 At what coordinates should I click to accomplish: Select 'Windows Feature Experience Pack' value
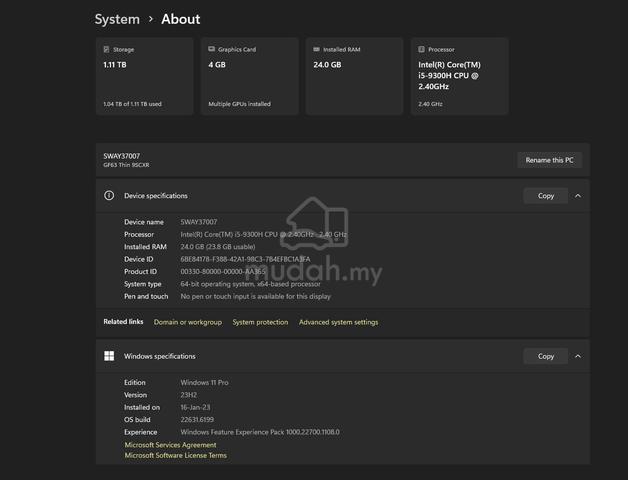click(x=260, y=432)
